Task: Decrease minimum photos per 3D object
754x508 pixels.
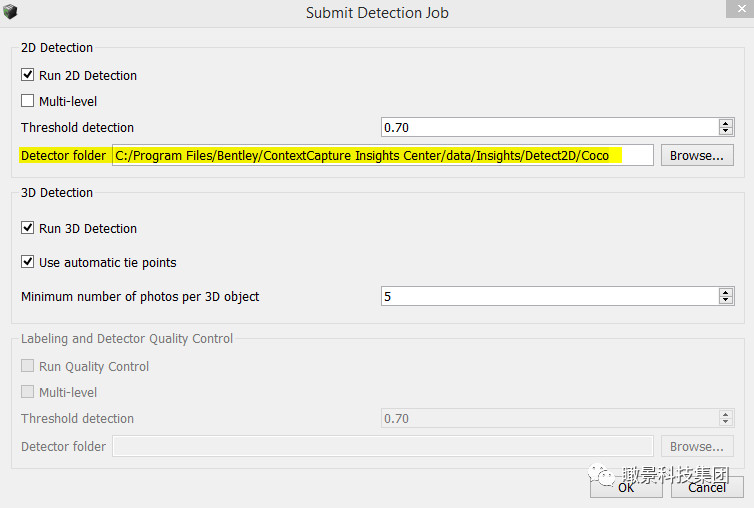Action: click(x=726, y=300)
